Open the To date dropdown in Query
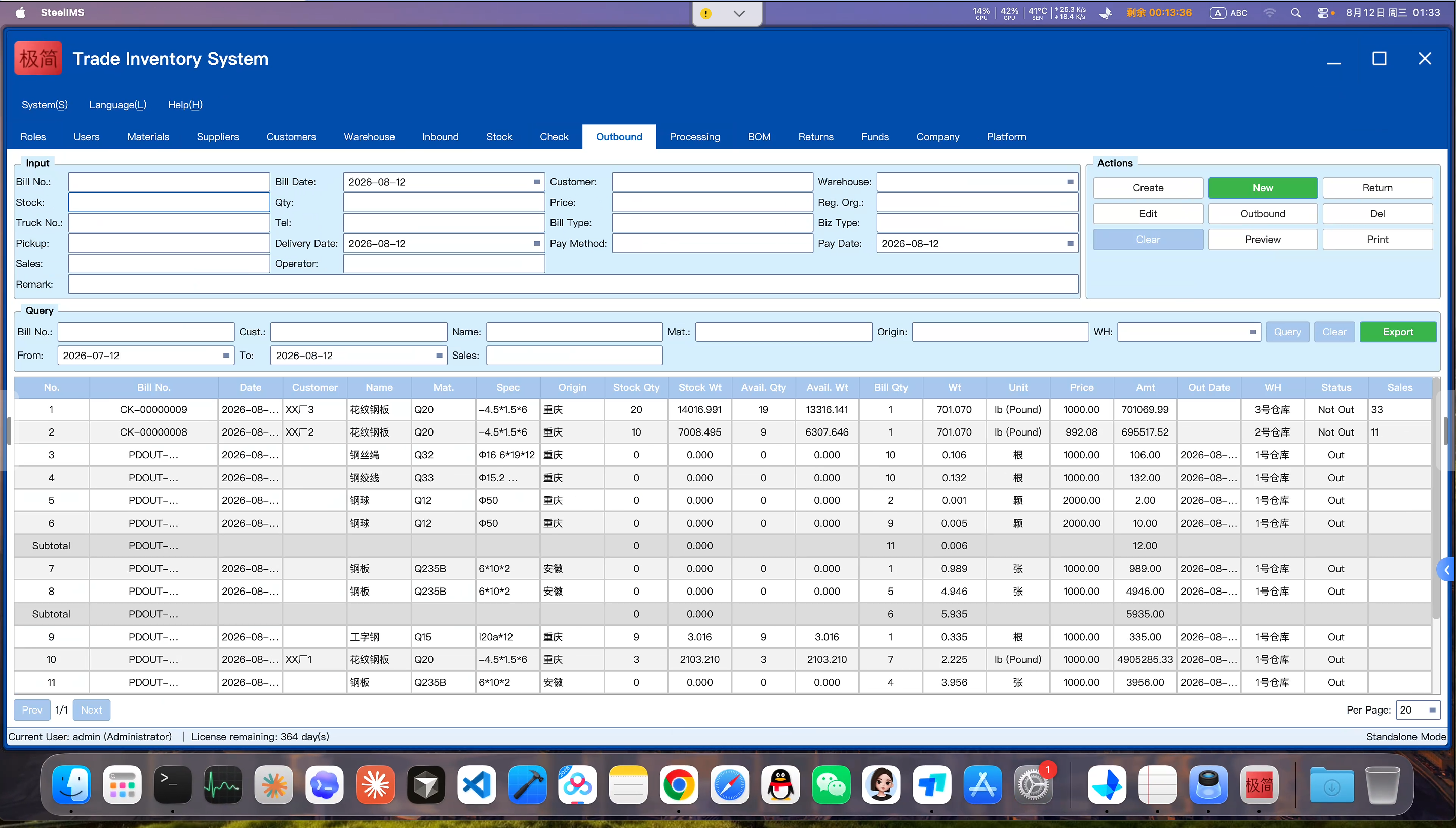 click(x=439, y=356)
